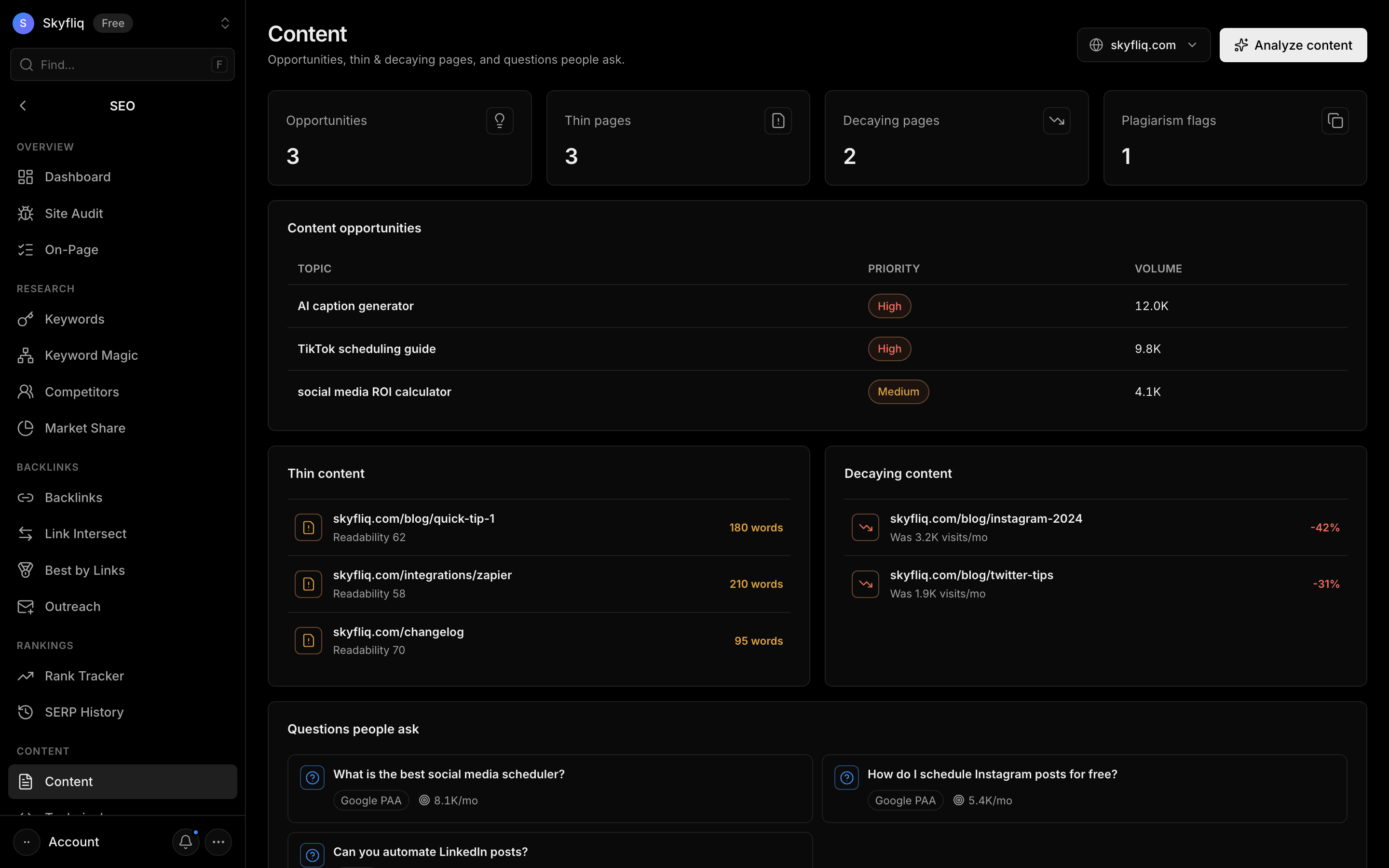This screenshot has width=1389, height=868.
Task: Click the Free plan badge
Action: [x=112, y=23]
